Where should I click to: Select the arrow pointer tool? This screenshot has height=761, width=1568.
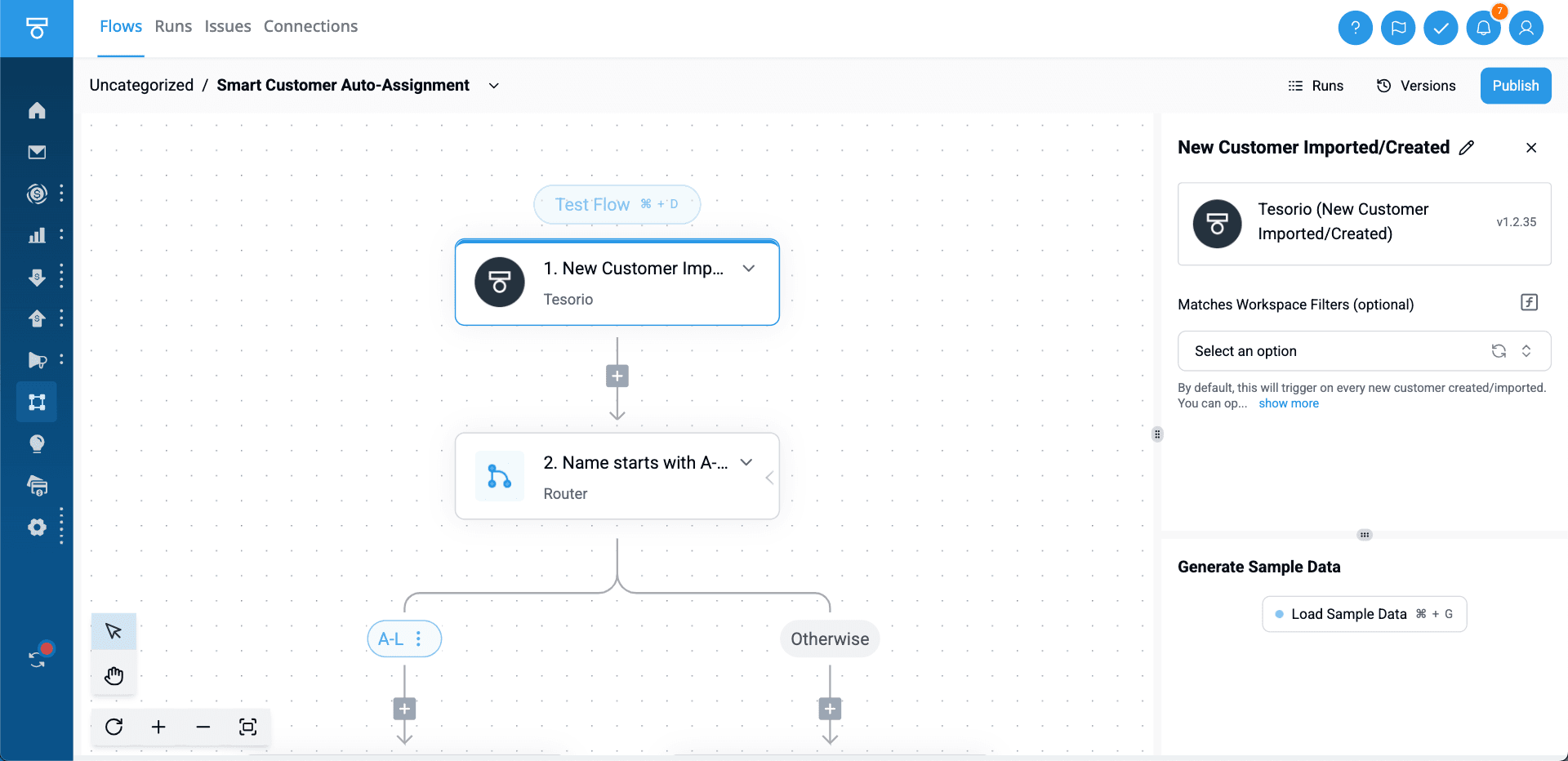(x=114, y=631)
